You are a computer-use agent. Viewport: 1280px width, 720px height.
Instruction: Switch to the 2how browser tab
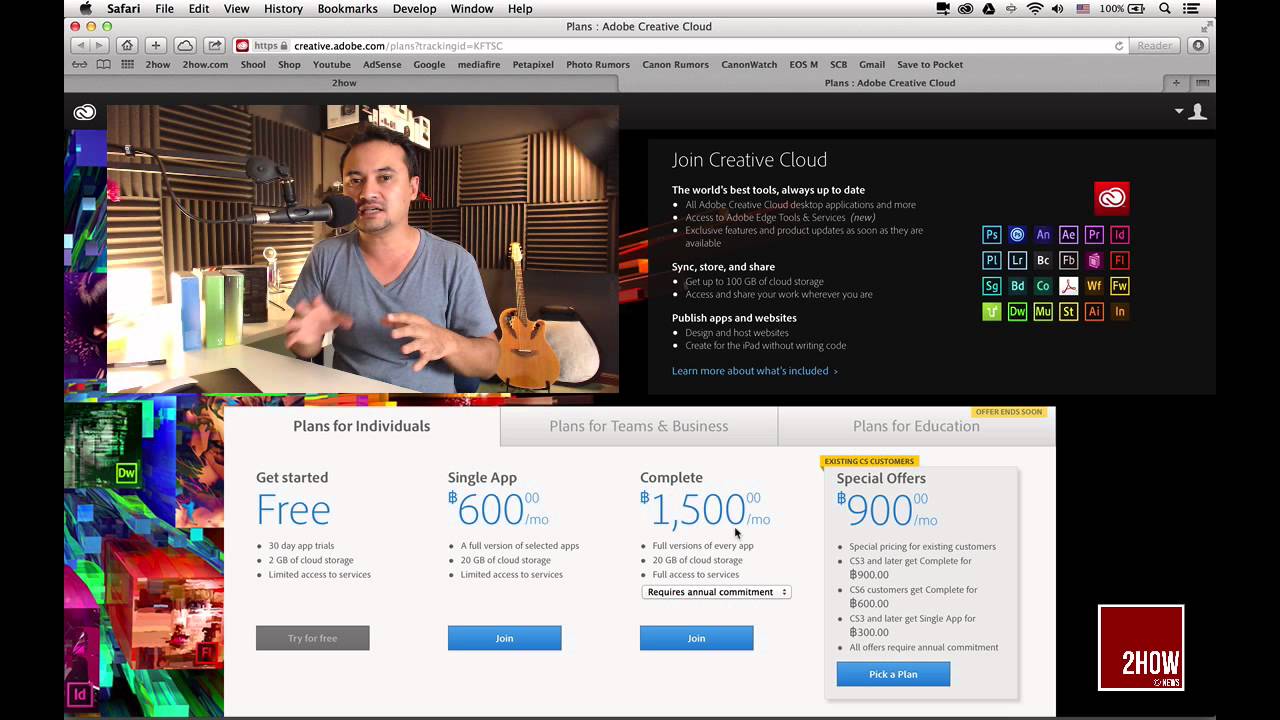(x=344, y=83)
